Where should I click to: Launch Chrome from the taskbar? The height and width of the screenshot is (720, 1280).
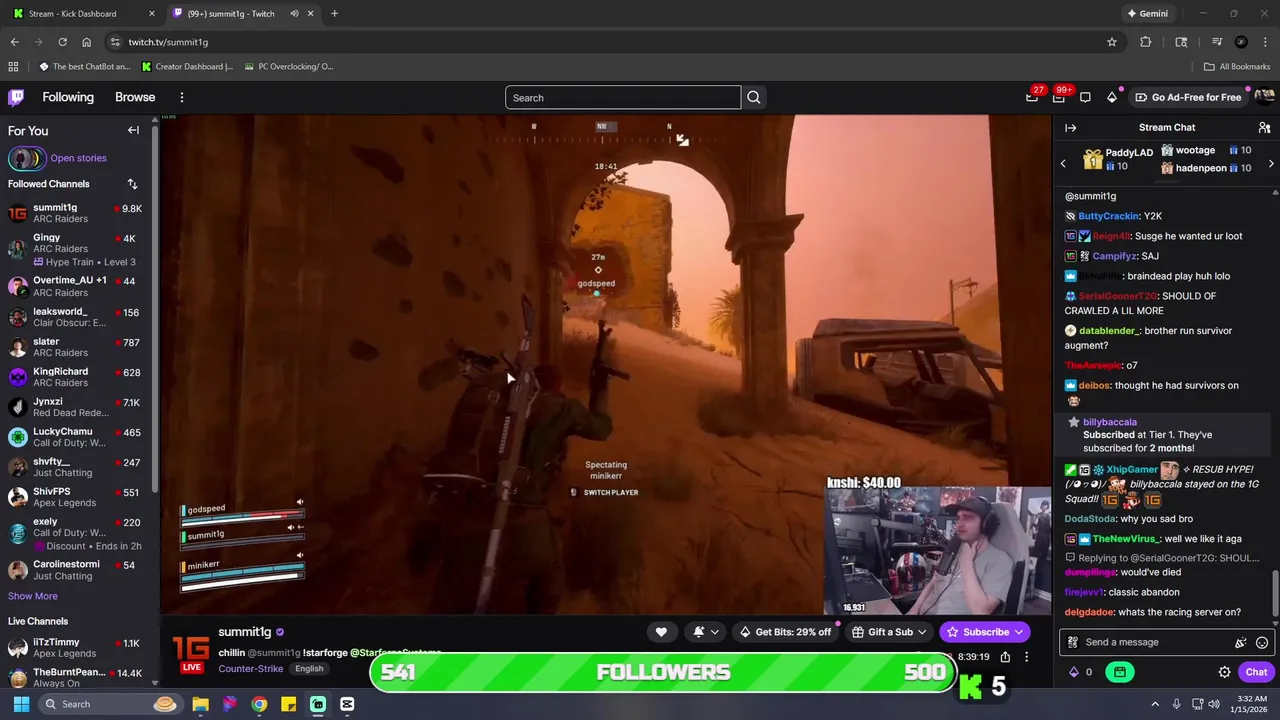[x=259, y=704]
